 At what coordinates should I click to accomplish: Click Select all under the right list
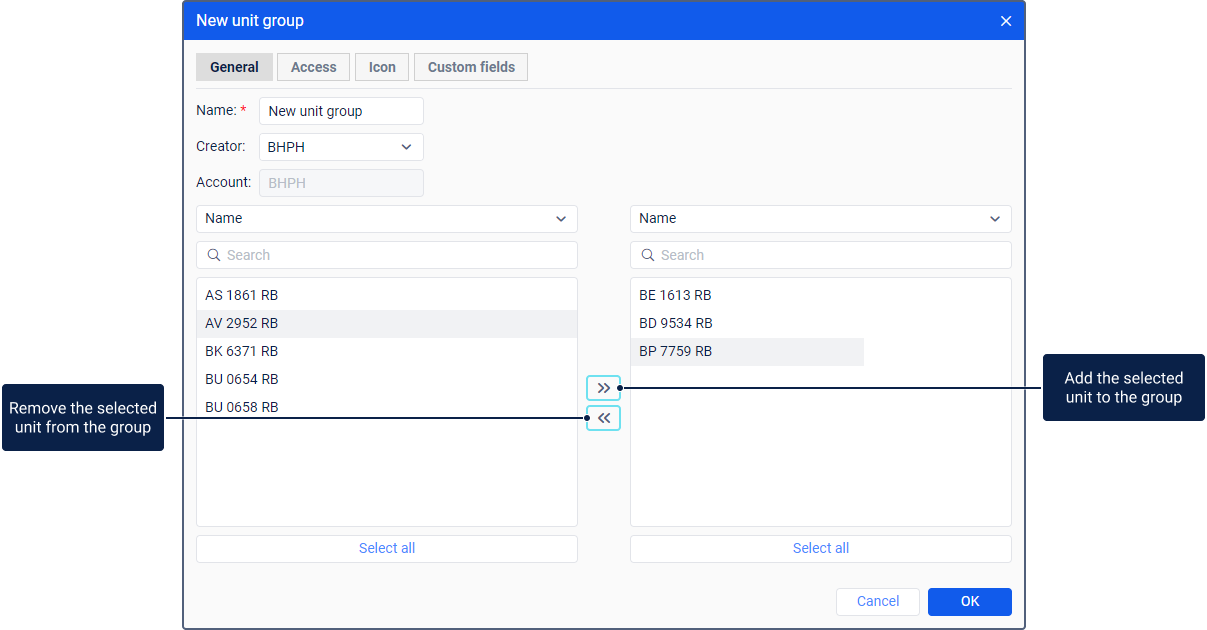[x=821, y=549]
